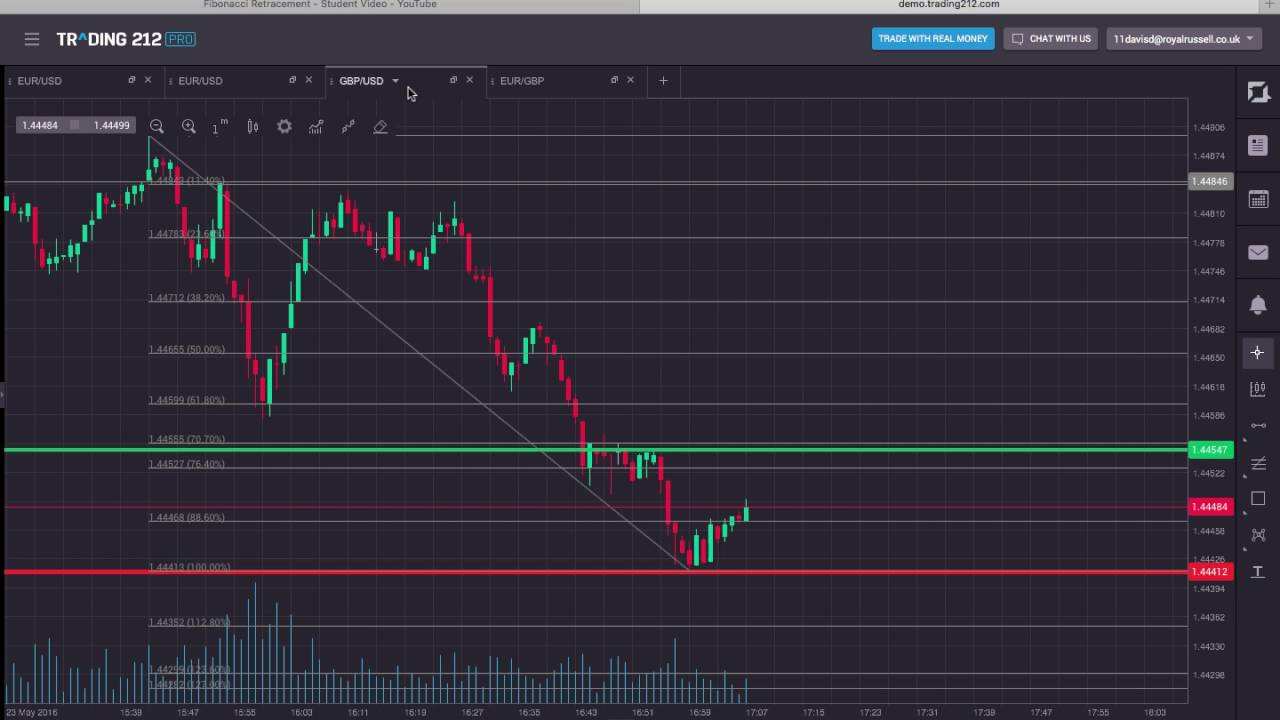This screenshot has width=1280, height=720.
Task: Select the rectangle drawing tool
Action: (x=1258, y=498)
